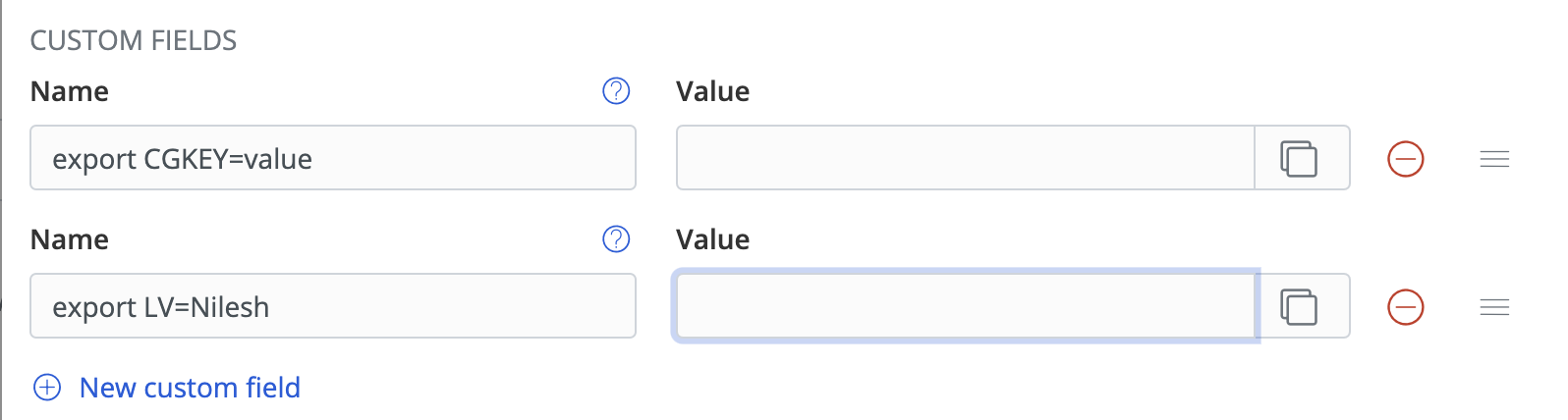Delete the 'export LV=Nilesh' custom field
Viewport: 1568px width, 420px height.
[x=1405, y=306]
